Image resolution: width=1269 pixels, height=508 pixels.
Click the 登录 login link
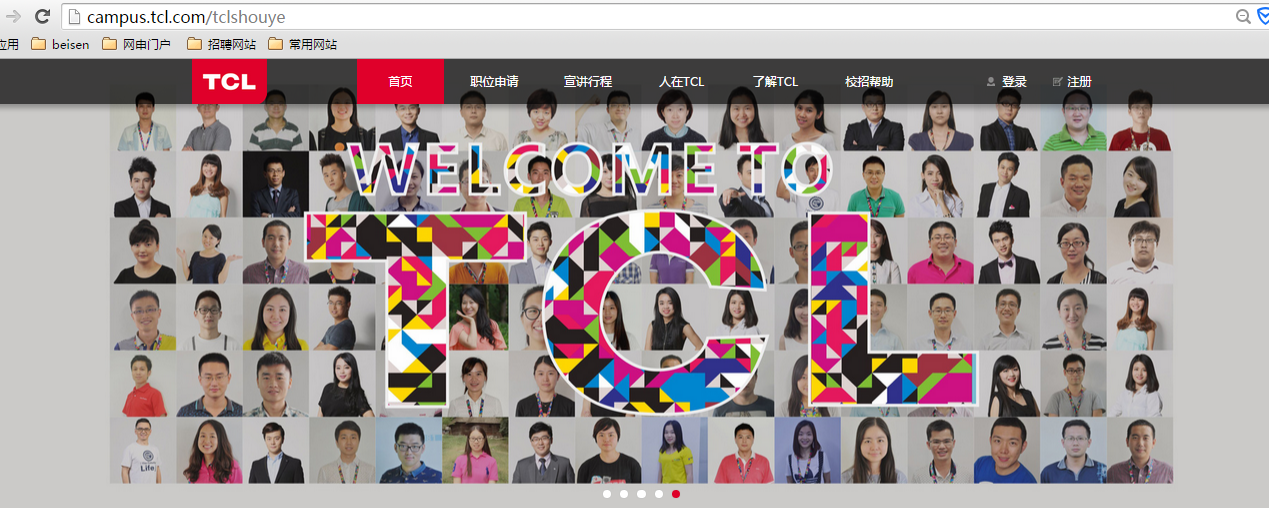[x=1014, y=82]
